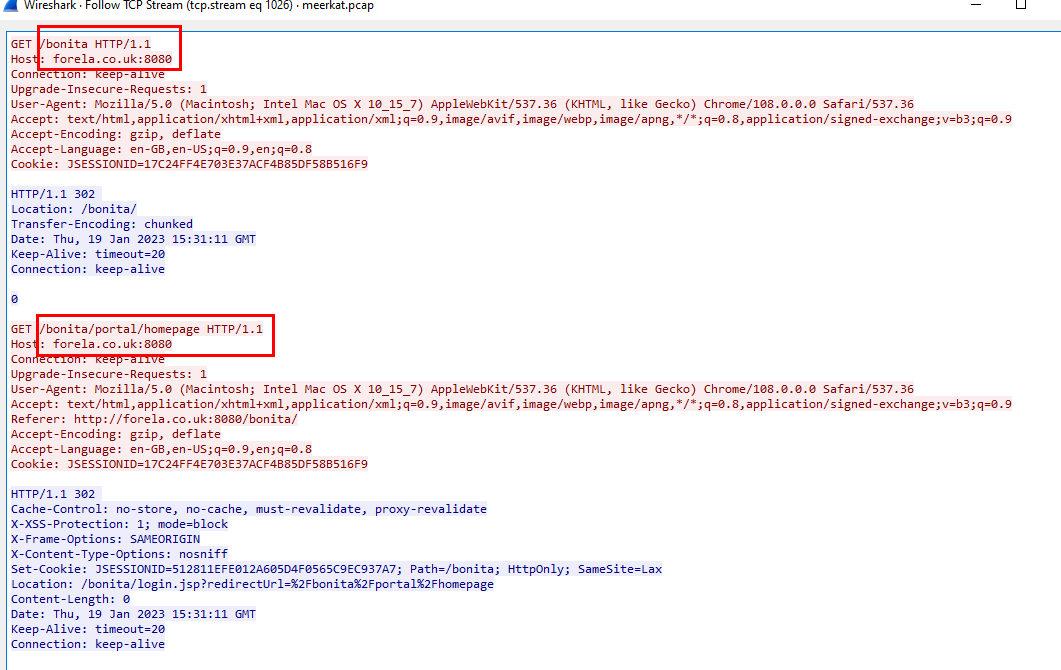Select the Cookie JSESSIONID line above the Cache-Control response
Image resolution: width=1061 pixels, height=670 pixels.
tap(189, 464)
